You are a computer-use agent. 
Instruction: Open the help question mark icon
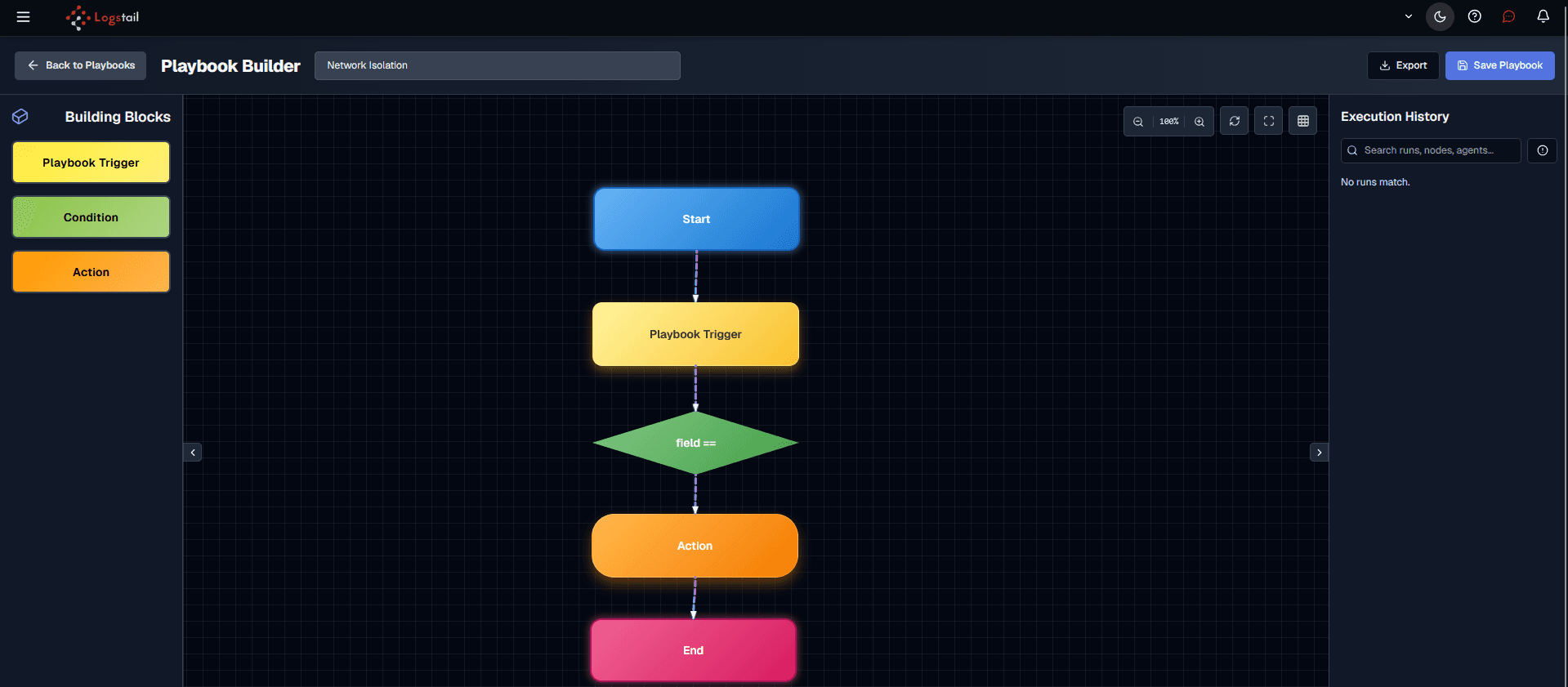click(1475, 16)
